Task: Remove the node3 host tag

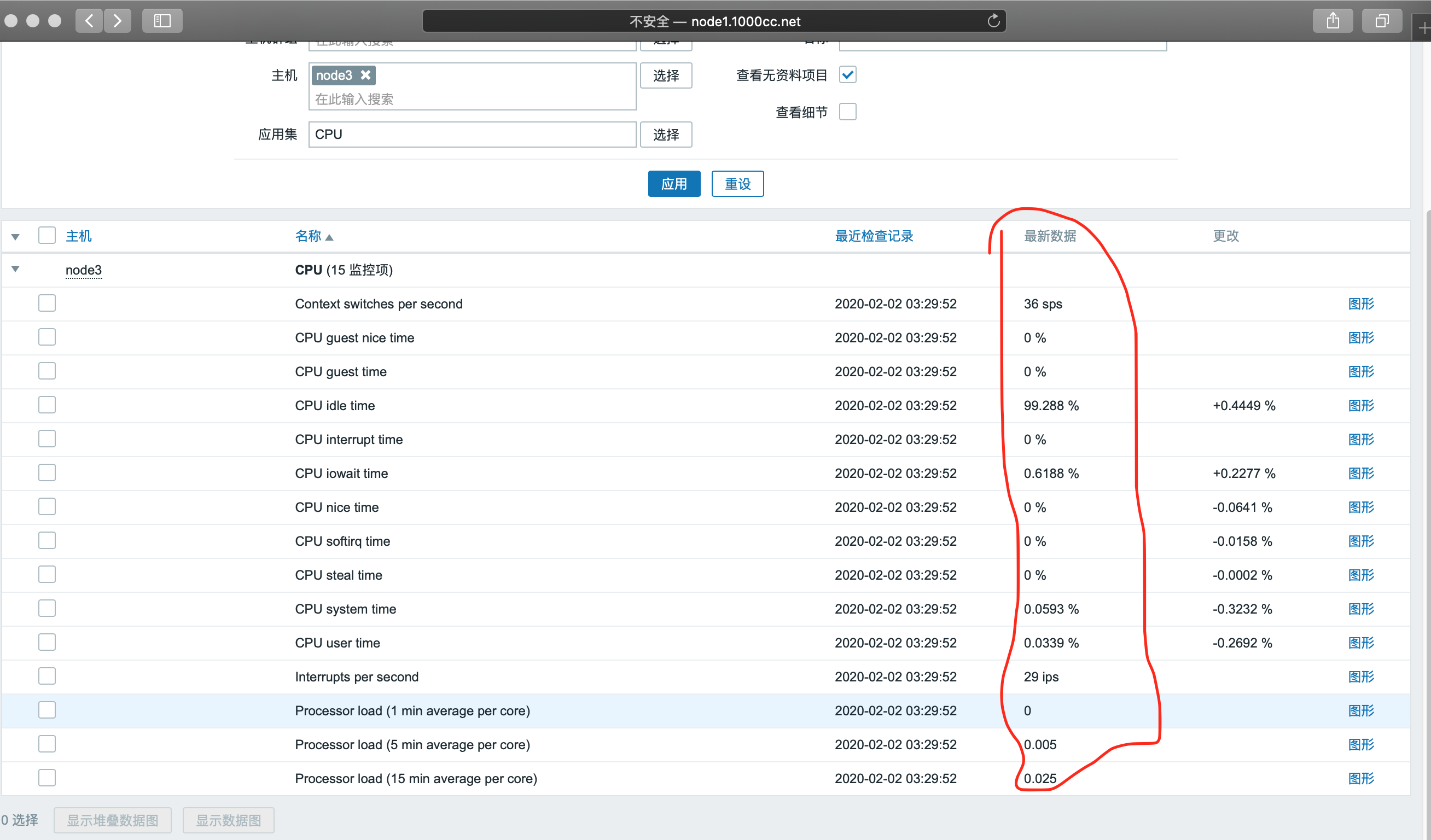Action: (x=366, y=75)
